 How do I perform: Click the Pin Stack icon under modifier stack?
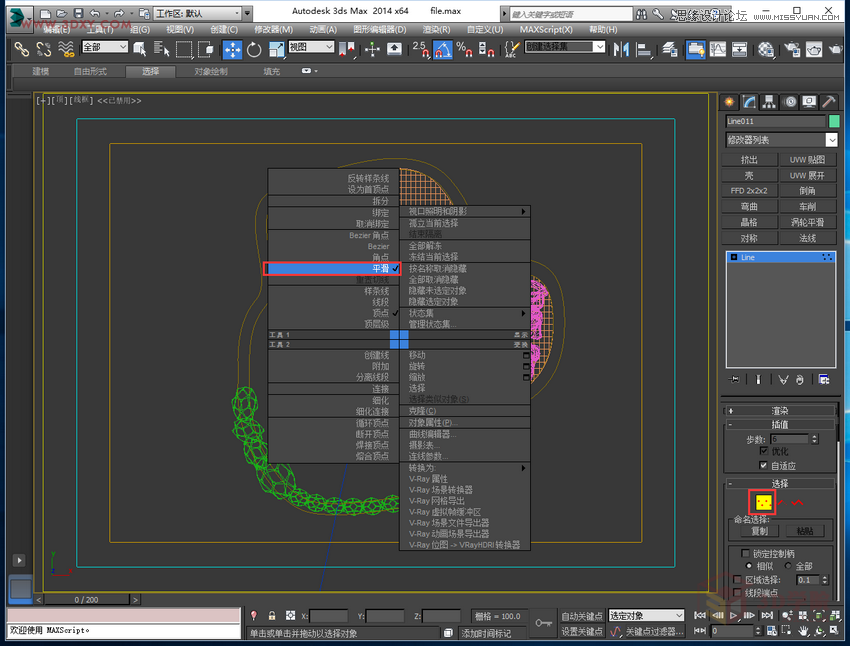[732, 379]
